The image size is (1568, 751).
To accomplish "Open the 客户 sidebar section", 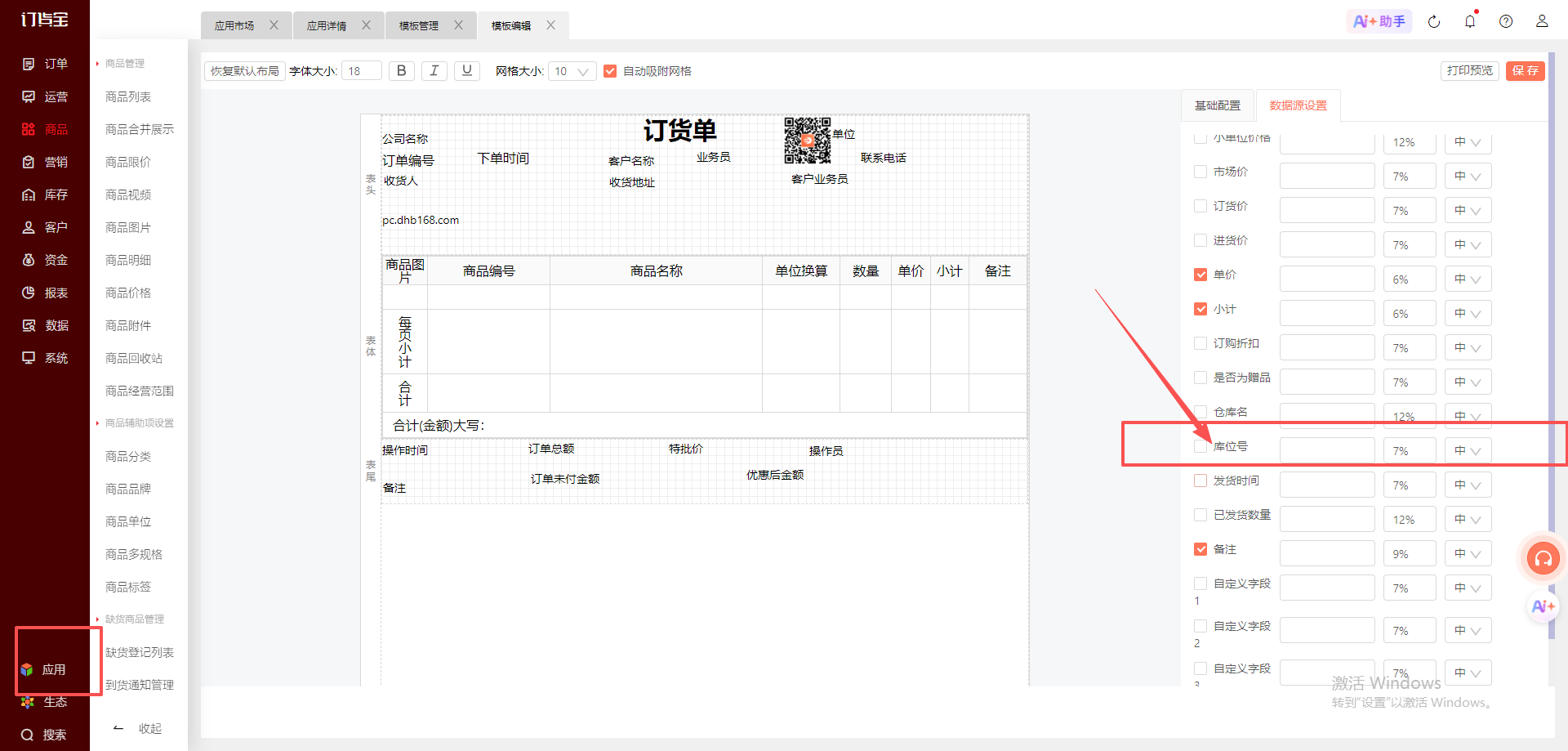I will click(45, 227).
